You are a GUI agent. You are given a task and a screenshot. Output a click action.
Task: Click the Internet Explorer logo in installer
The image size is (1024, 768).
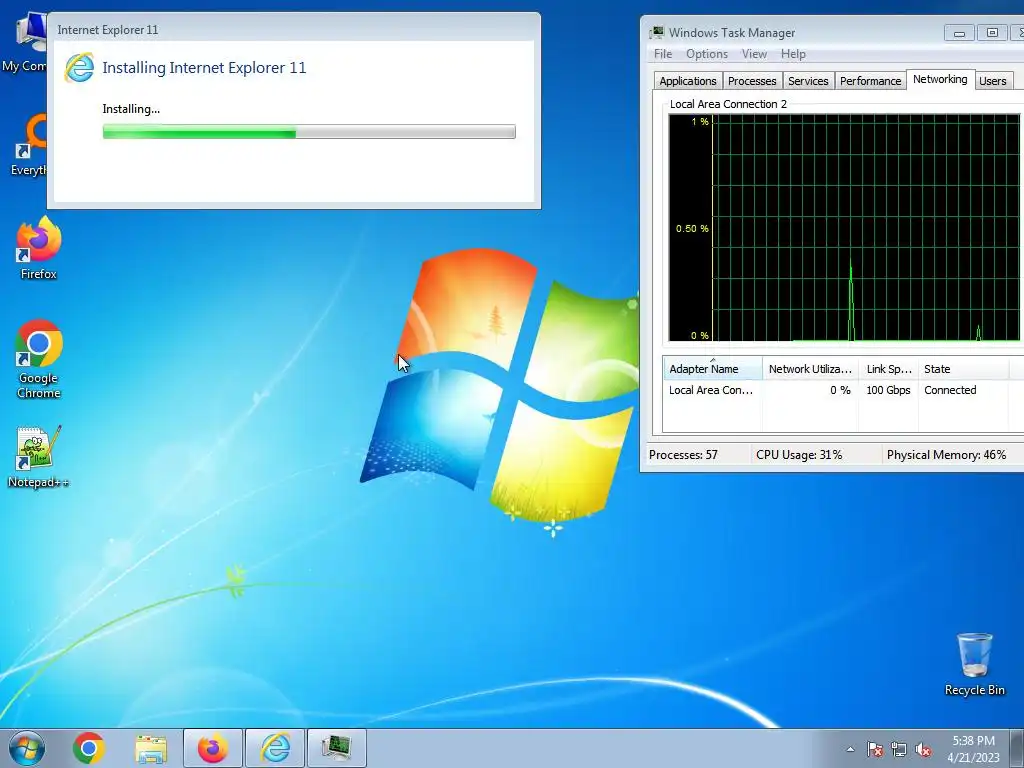pos(79,67)
